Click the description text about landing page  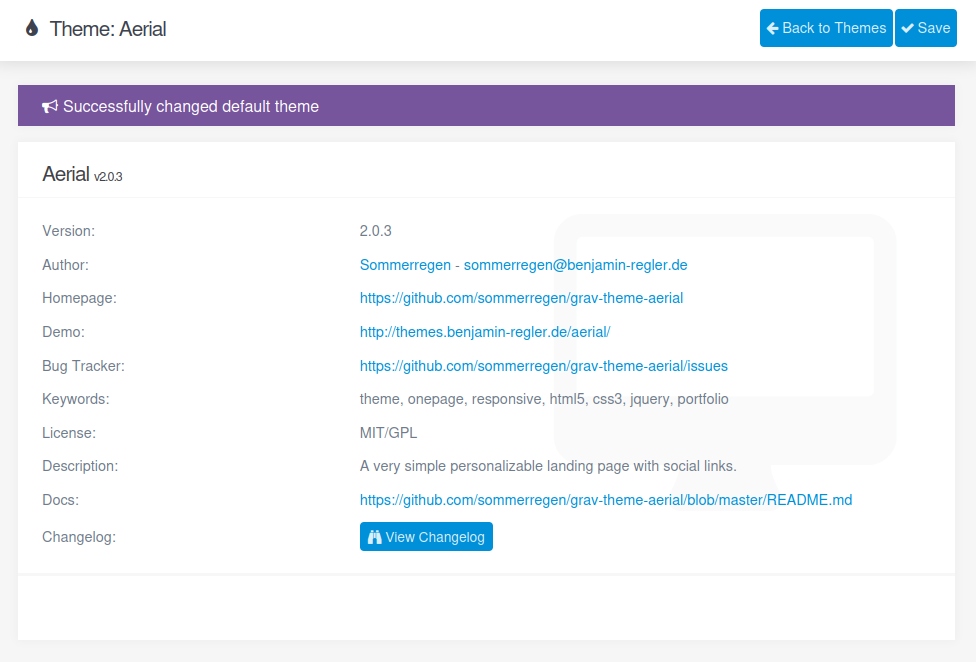(x=548, y=466)
